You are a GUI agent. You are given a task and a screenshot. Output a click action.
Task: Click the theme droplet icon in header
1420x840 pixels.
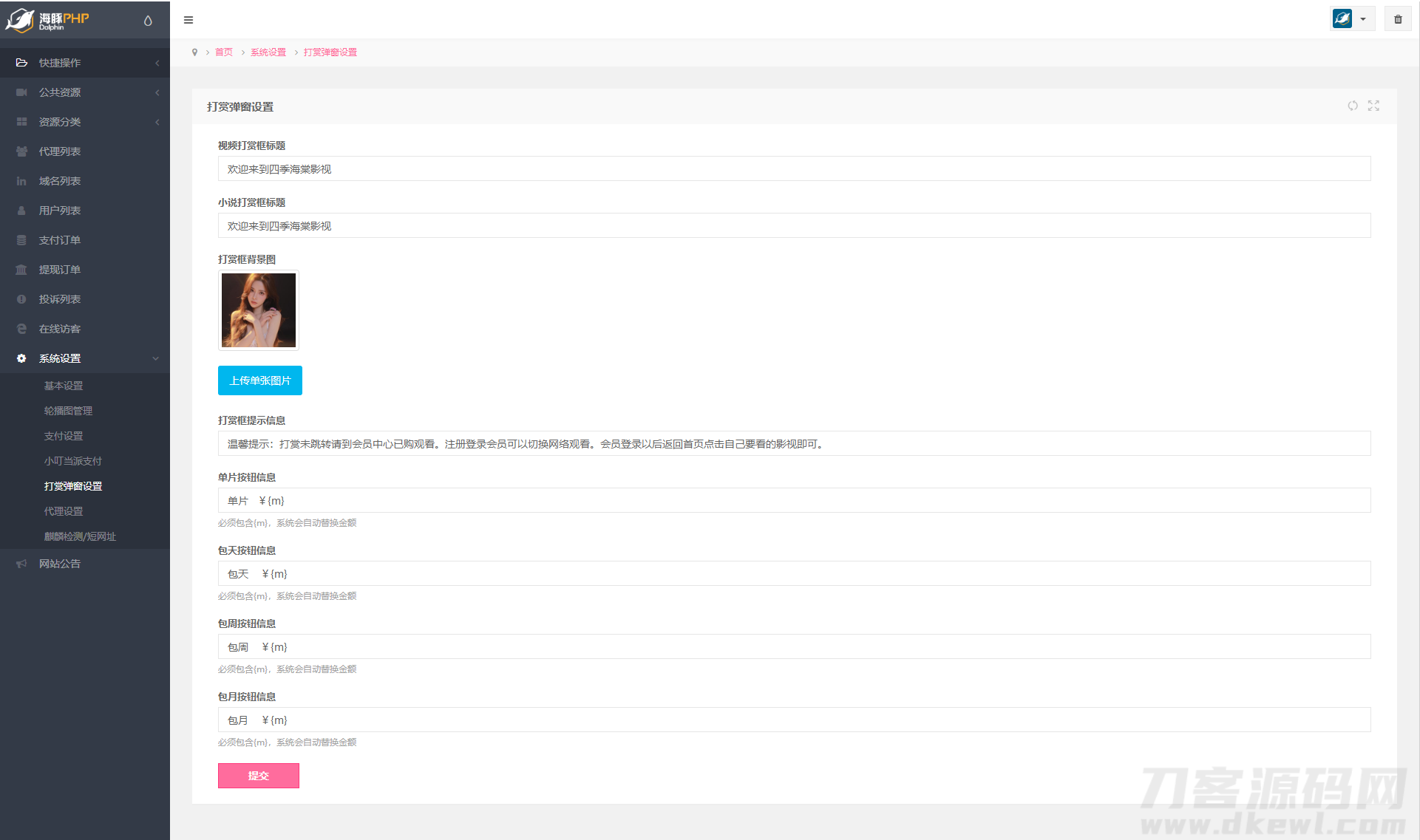click(x=148, y=21)
